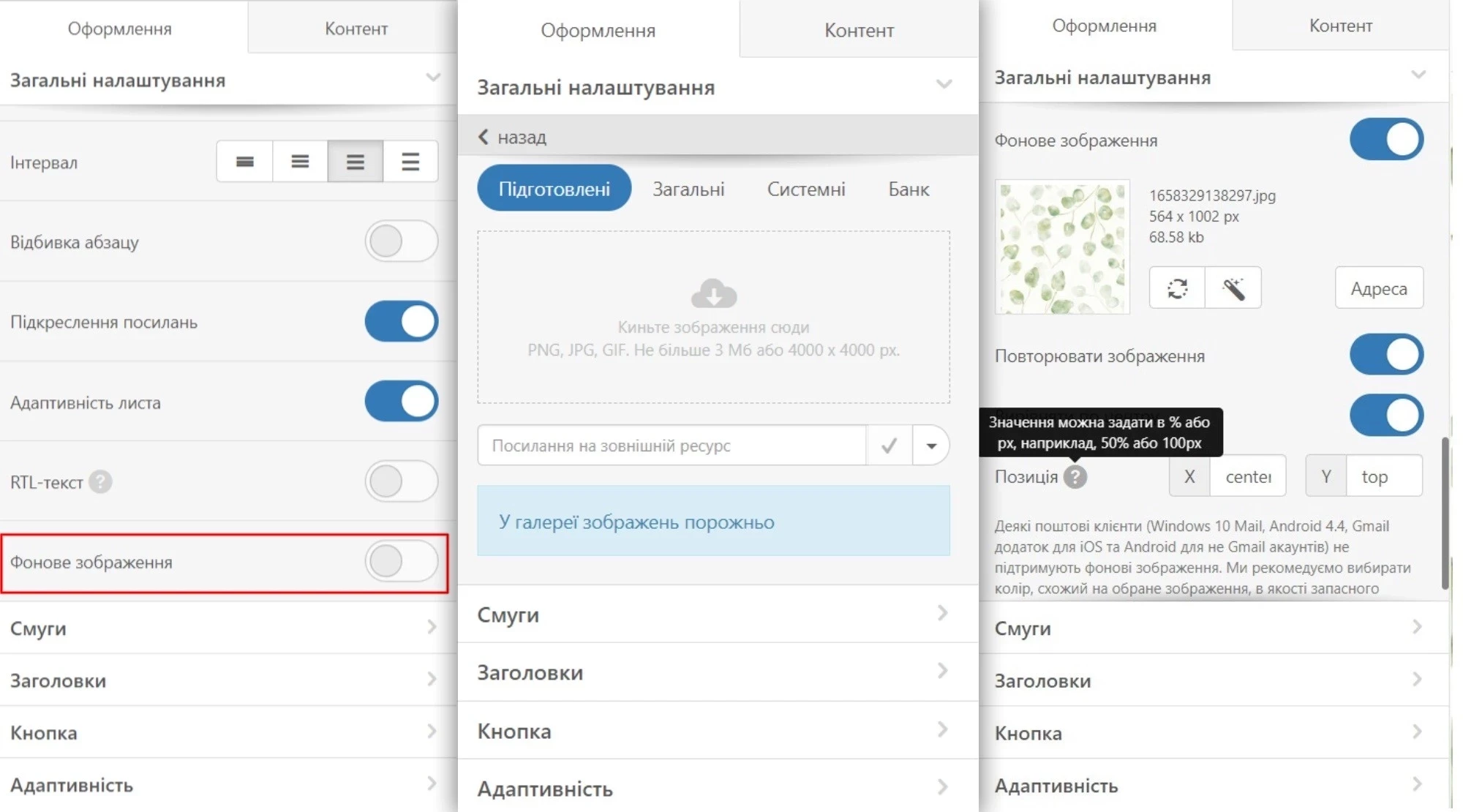
Task: Open image editor with magic wand icon
Action: tap(1233, 288)
